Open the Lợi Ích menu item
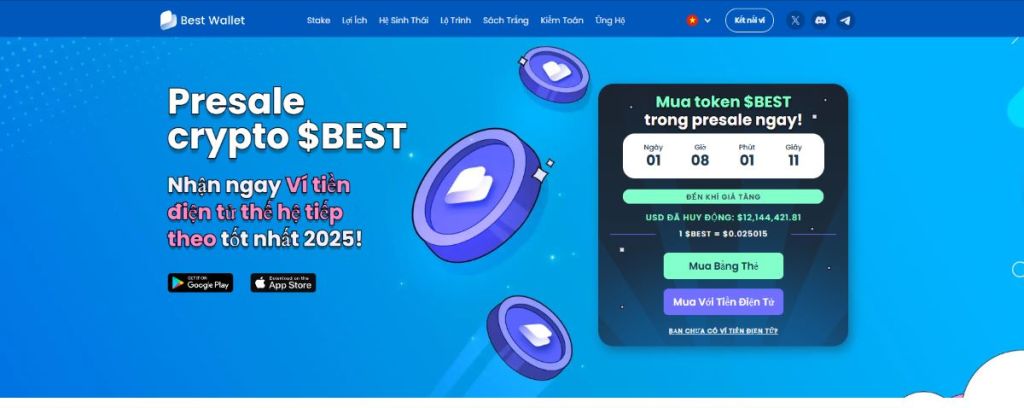This screenshot has width=1024, height=408. [x=355, y=20]
